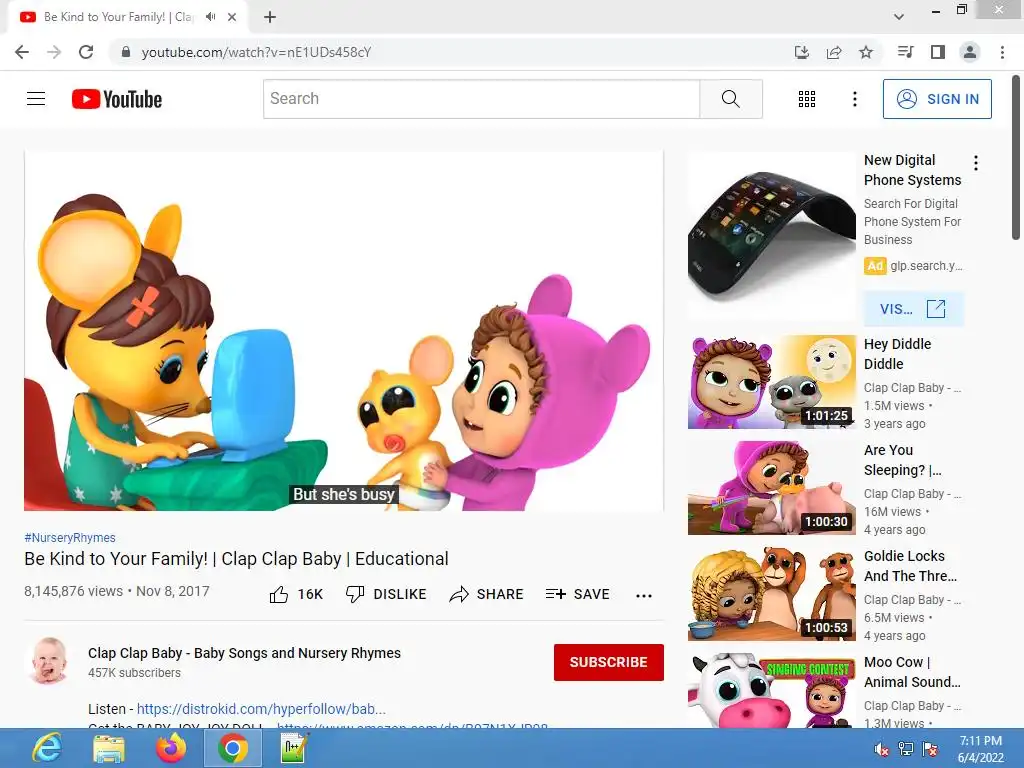The width and height of the screenshot is (1024, 768).
Task: Focus the YouTube Search input field
Action: click(481, 99)
